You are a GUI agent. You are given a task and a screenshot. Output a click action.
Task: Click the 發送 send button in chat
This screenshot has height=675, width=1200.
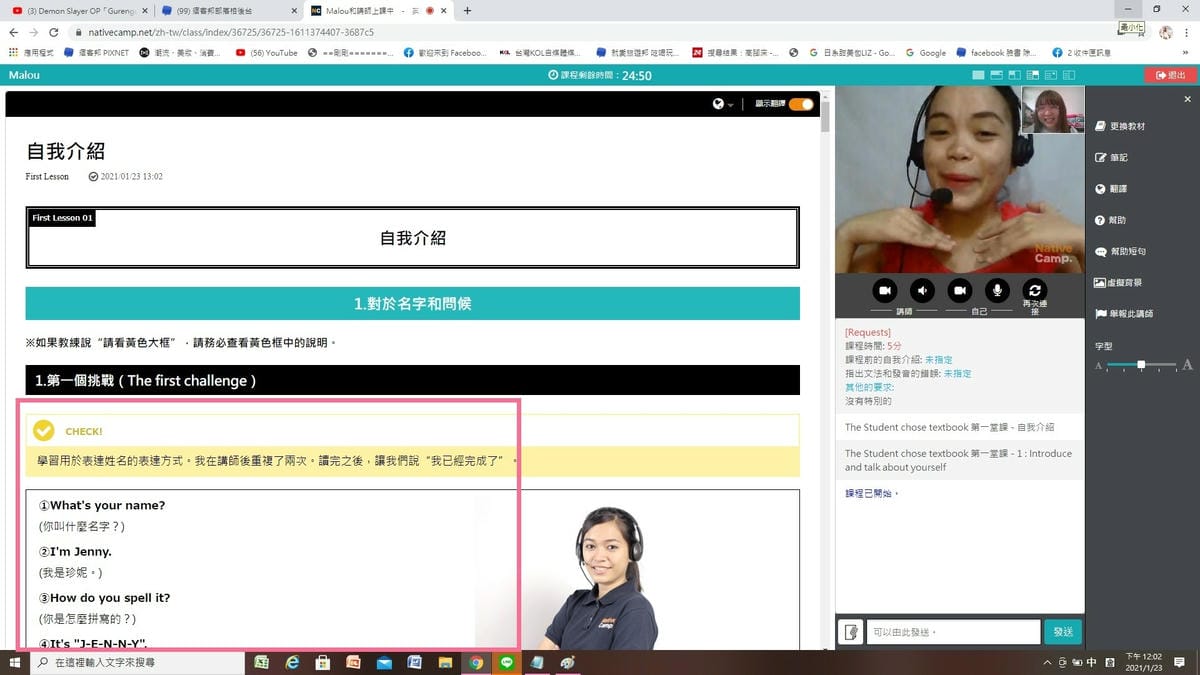(1063, 631)
